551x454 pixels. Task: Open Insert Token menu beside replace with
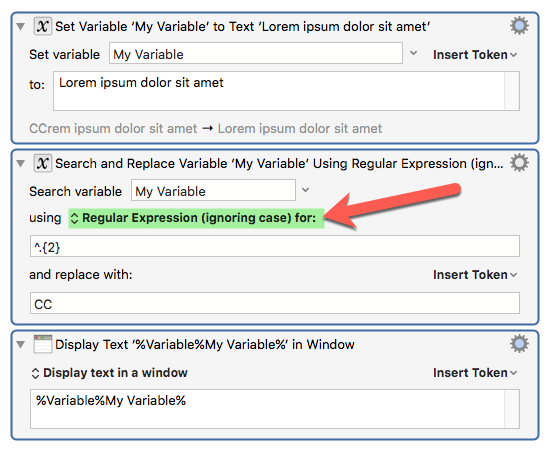475,275
